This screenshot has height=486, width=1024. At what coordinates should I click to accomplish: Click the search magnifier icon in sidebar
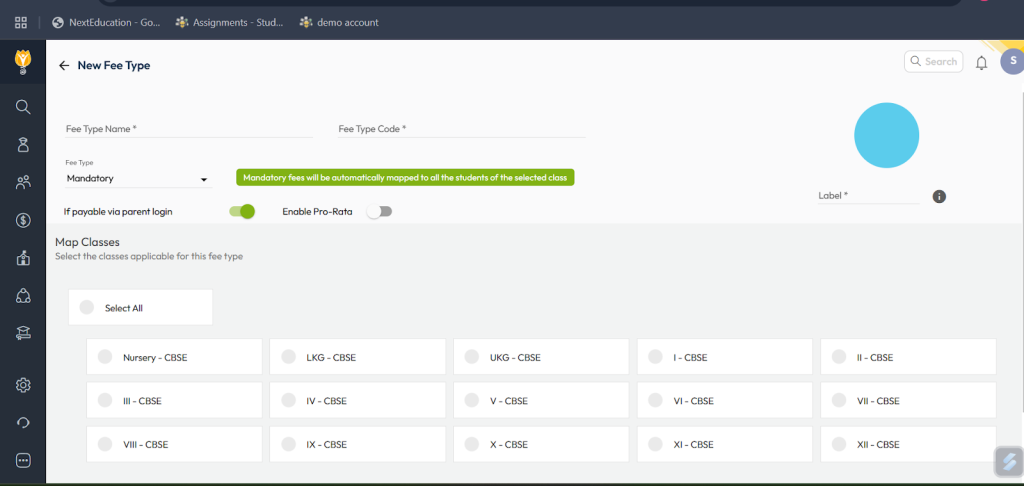[23, 107]
